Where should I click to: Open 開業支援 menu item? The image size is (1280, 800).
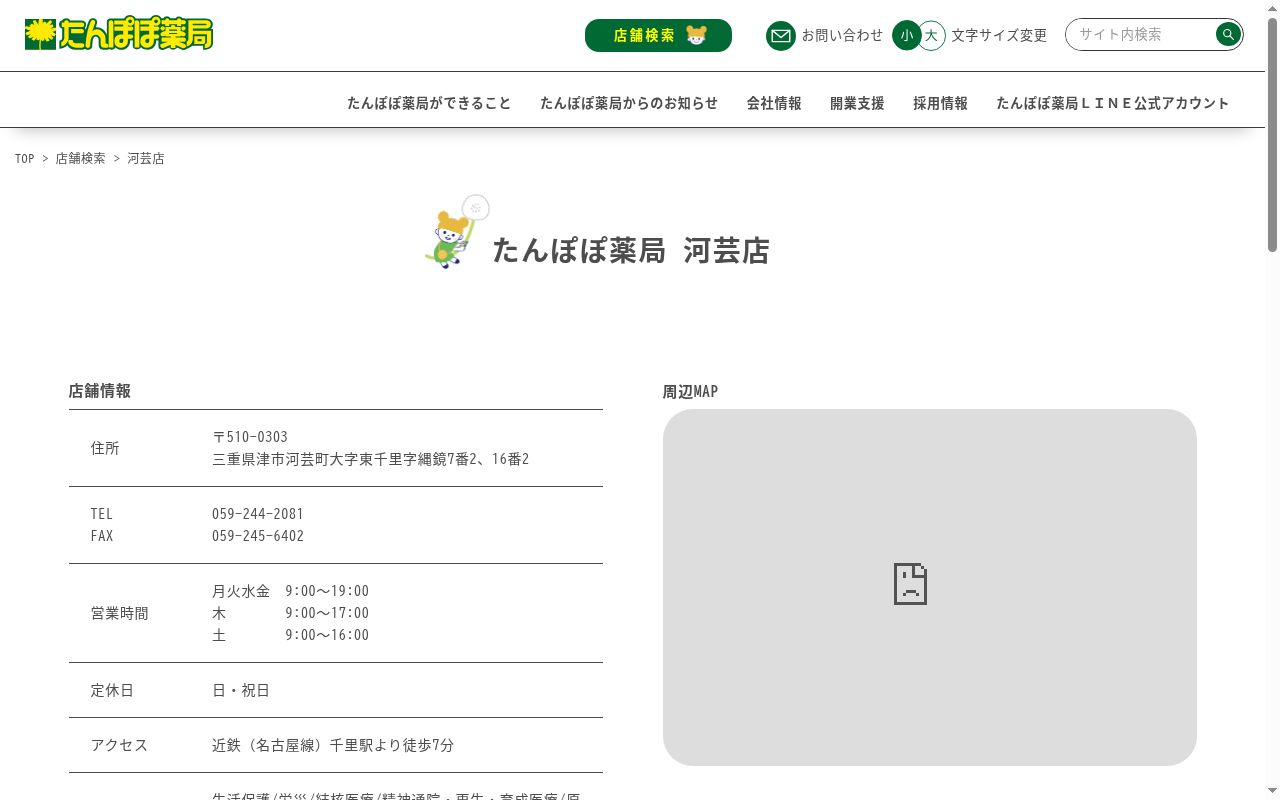(x=857, y=103)
